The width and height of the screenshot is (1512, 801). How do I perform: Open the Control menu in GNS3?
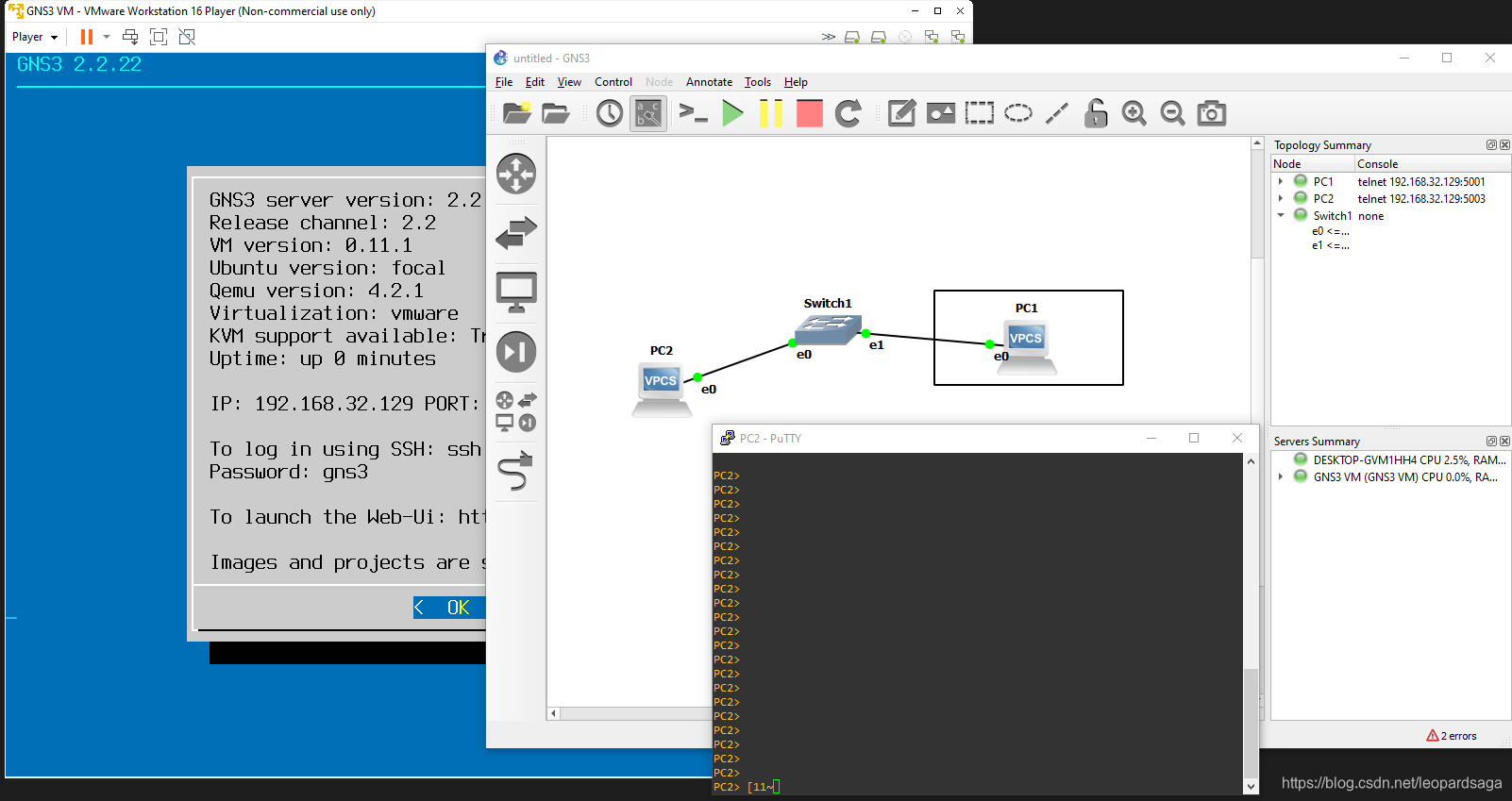(x=613, y=82)
